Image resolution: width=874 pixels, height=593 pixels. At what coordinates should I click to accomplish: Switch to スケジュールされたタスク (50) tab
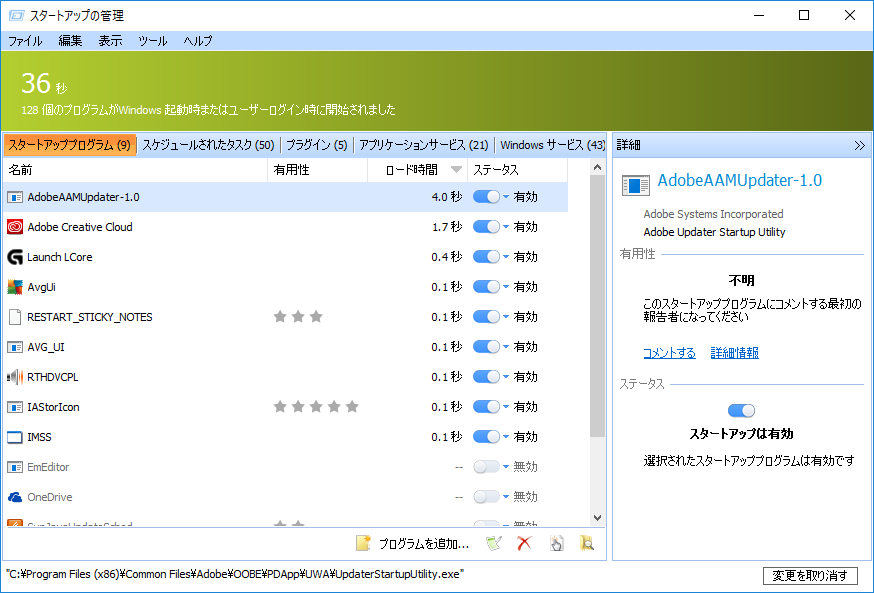click(x=208, y=145)
